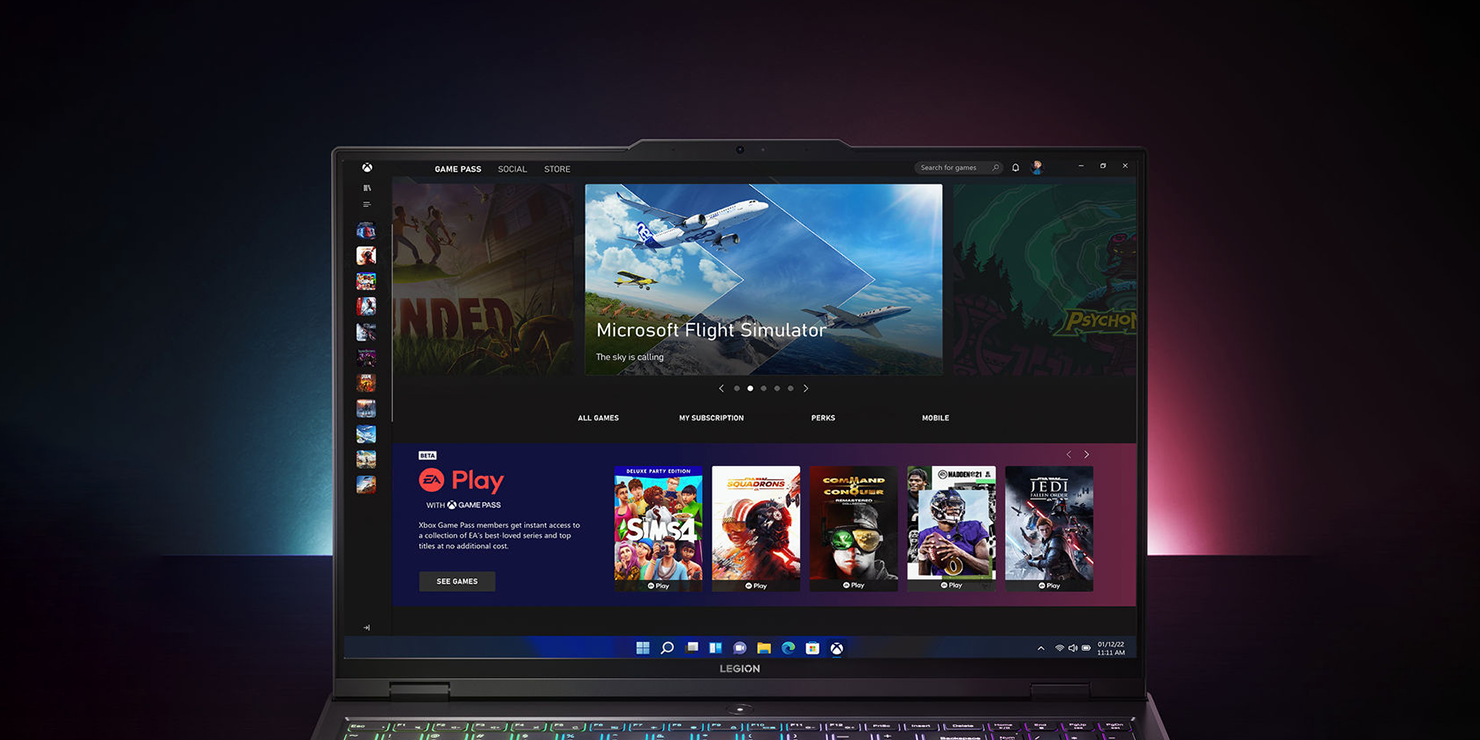Image resolution: width=1480 pixels, height=740 pixels.
Task: Open Task View on the taskbar
Action: click(x=691, y=648)
